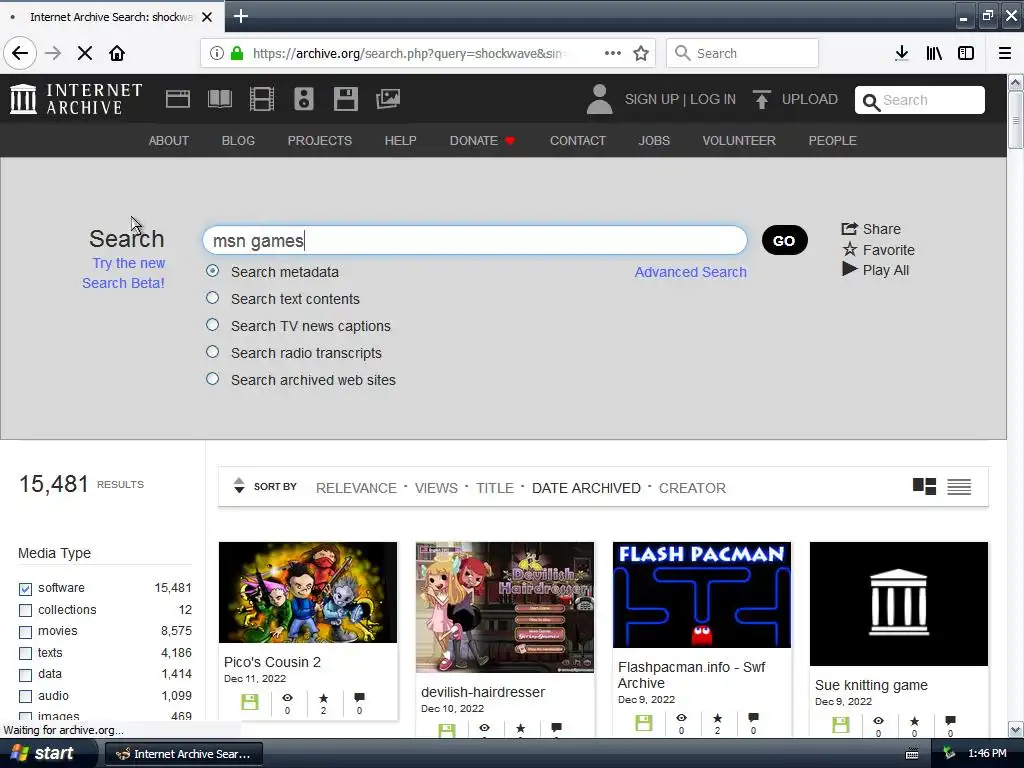Open Advanced Search link
Image resolution: width=1024 pixels, height=768 pixels.
click(690, 272)
